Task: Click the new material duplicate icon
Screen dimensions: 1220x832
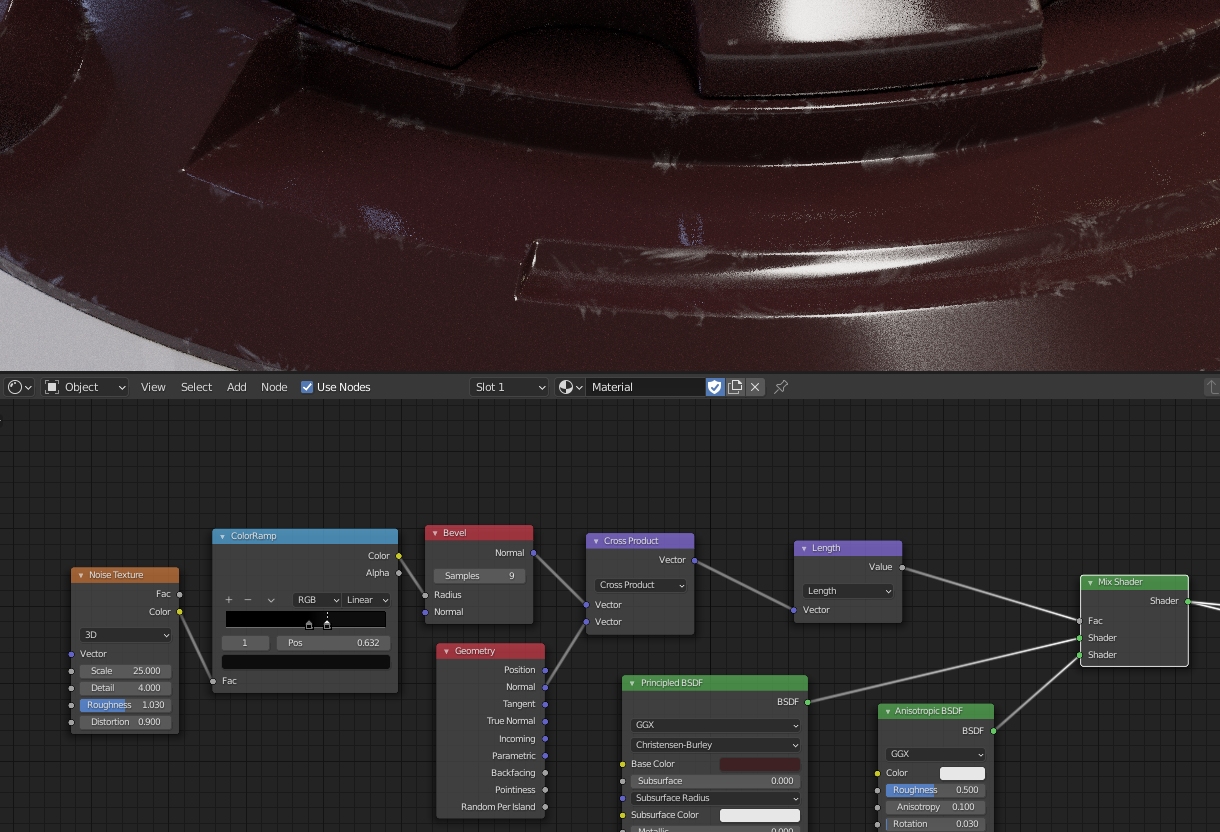Action: 735,387
